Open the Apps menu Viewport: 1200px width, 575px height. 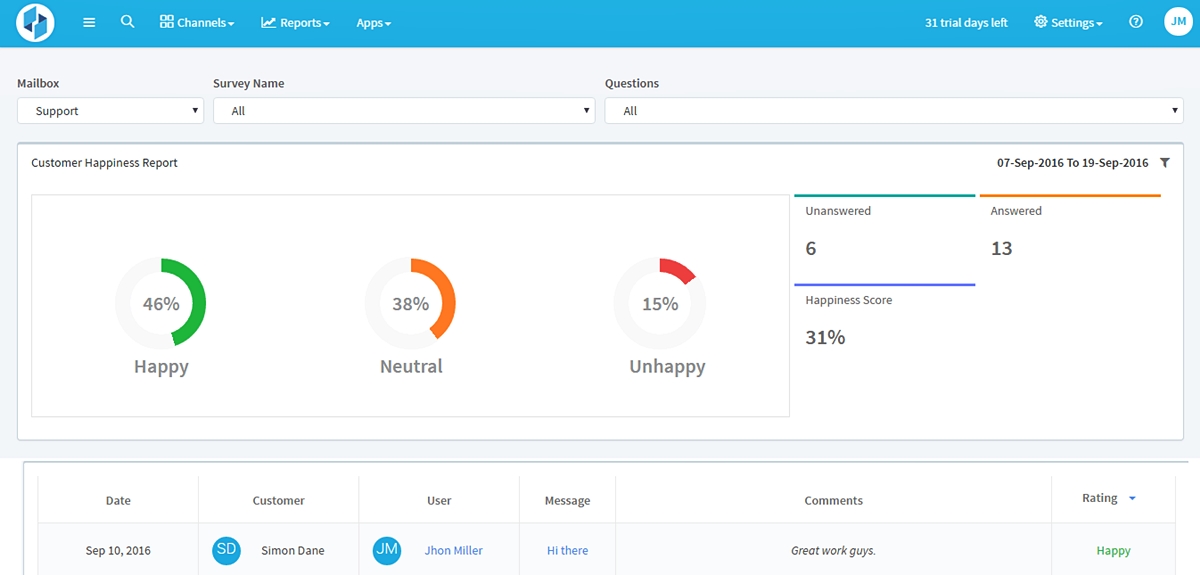(x=374, y=22)
